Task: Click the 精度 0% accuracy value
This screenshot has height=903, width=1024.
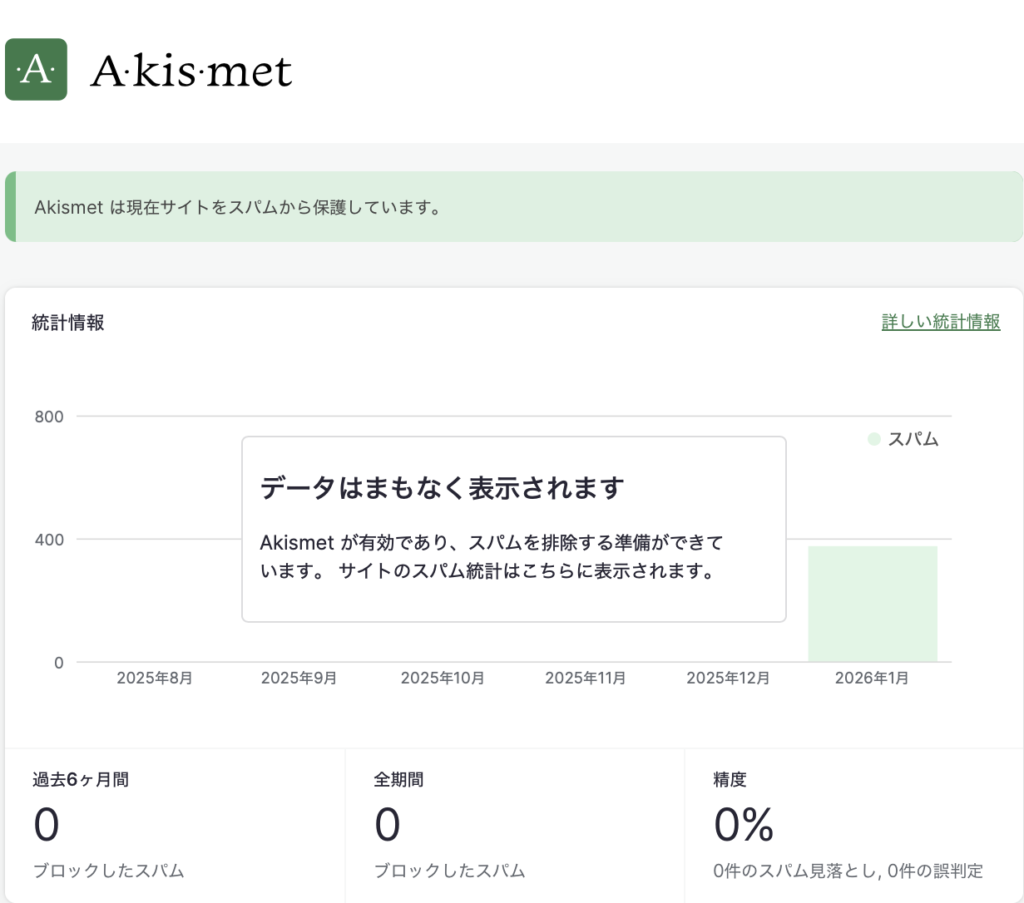Action: [x=744, y=825]
